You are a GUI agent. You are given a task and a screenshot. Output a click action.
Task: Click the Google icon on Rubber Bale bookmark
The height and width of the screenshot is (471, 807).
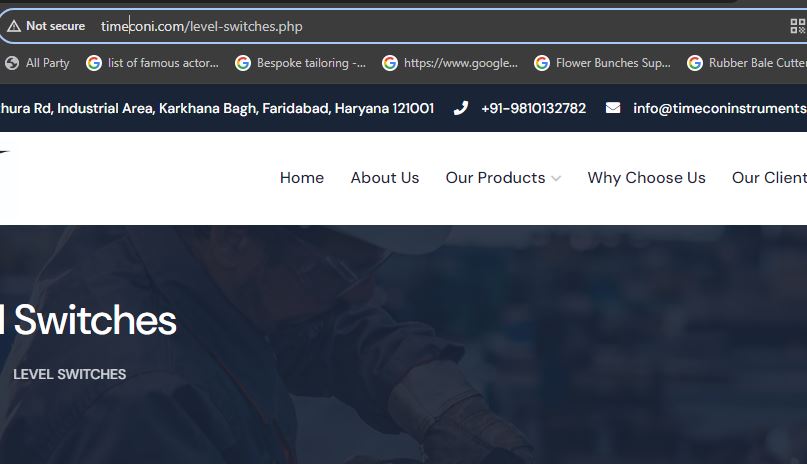[x=695, y=63]
